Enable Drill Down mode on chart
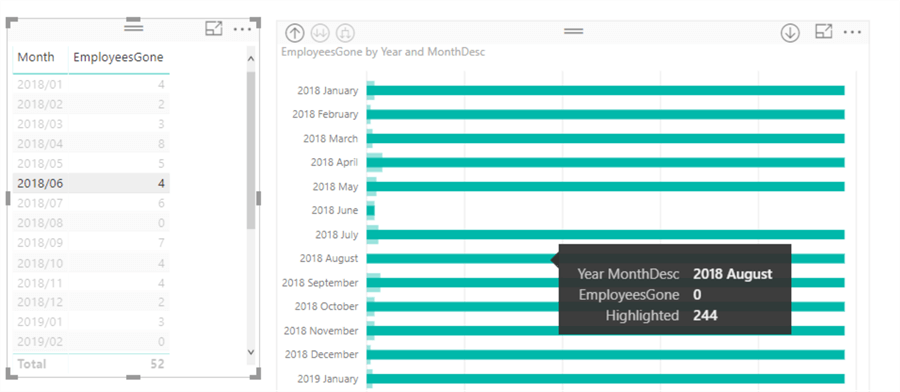900x392 pixels. pyautogui.click(x=790, y=33)
